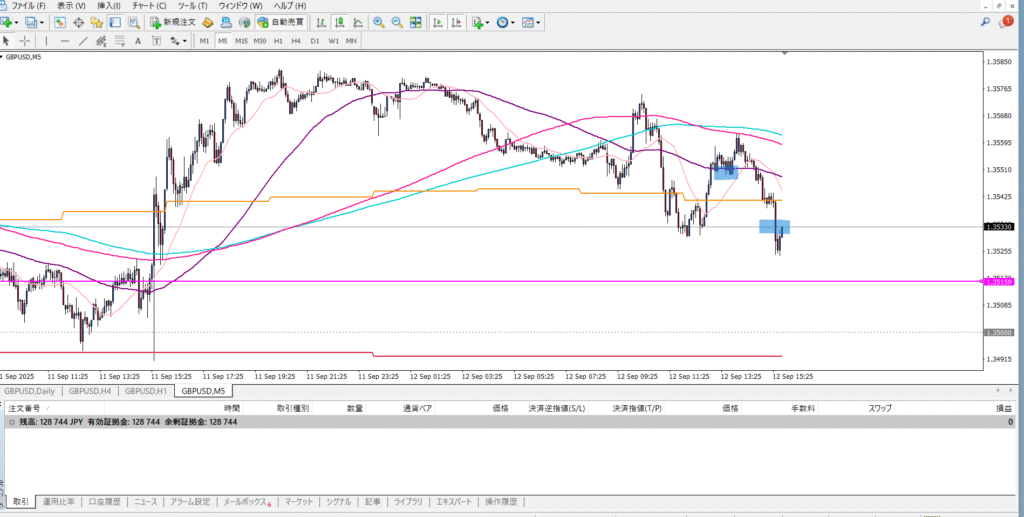Zoom in on the chart
The width and height of the screenshot is (1024, 517).
click(378, 21)
